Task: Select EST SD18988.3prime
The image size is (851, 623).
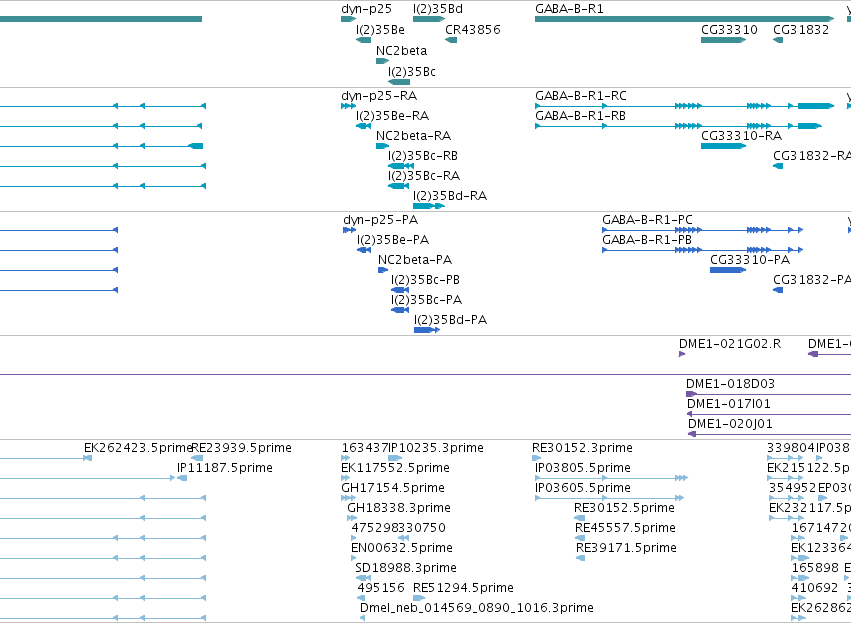Action: tap(406, 568)
